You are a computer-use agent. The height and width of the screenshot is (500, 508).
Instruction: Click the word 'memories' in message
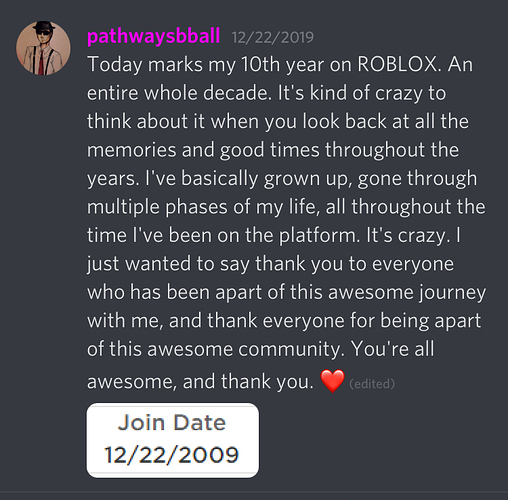(x=131, y=150)
